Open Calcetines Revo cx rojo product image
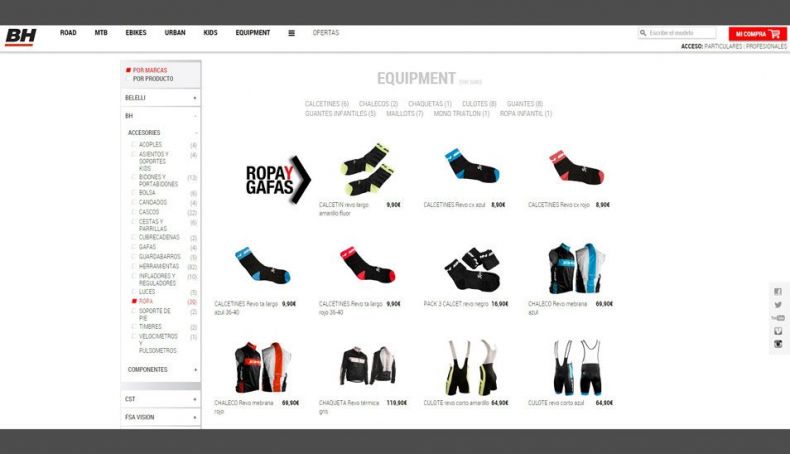 (576, 168)
